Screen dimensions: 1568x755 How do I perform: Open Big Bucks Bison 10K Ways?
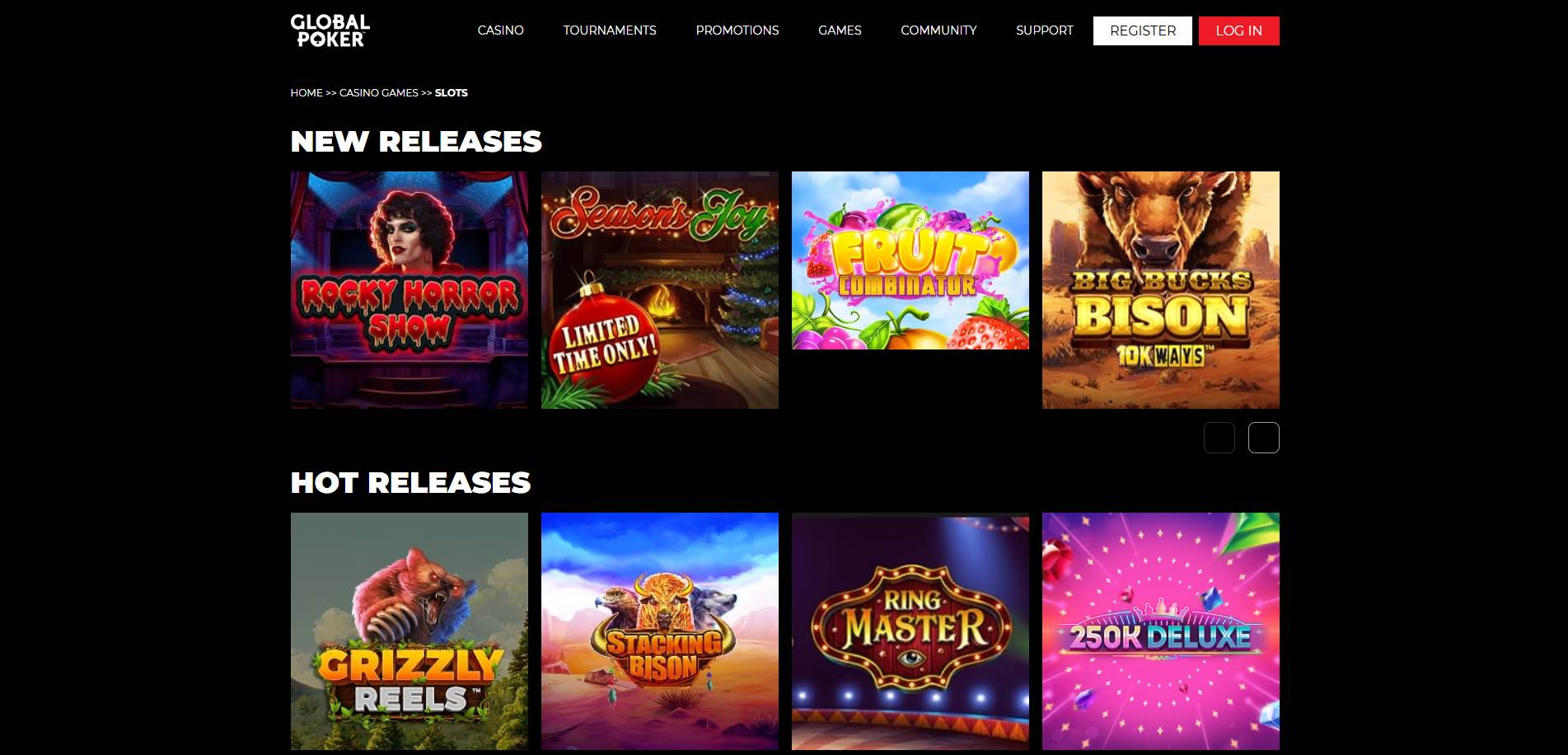tap(1161, 290)
